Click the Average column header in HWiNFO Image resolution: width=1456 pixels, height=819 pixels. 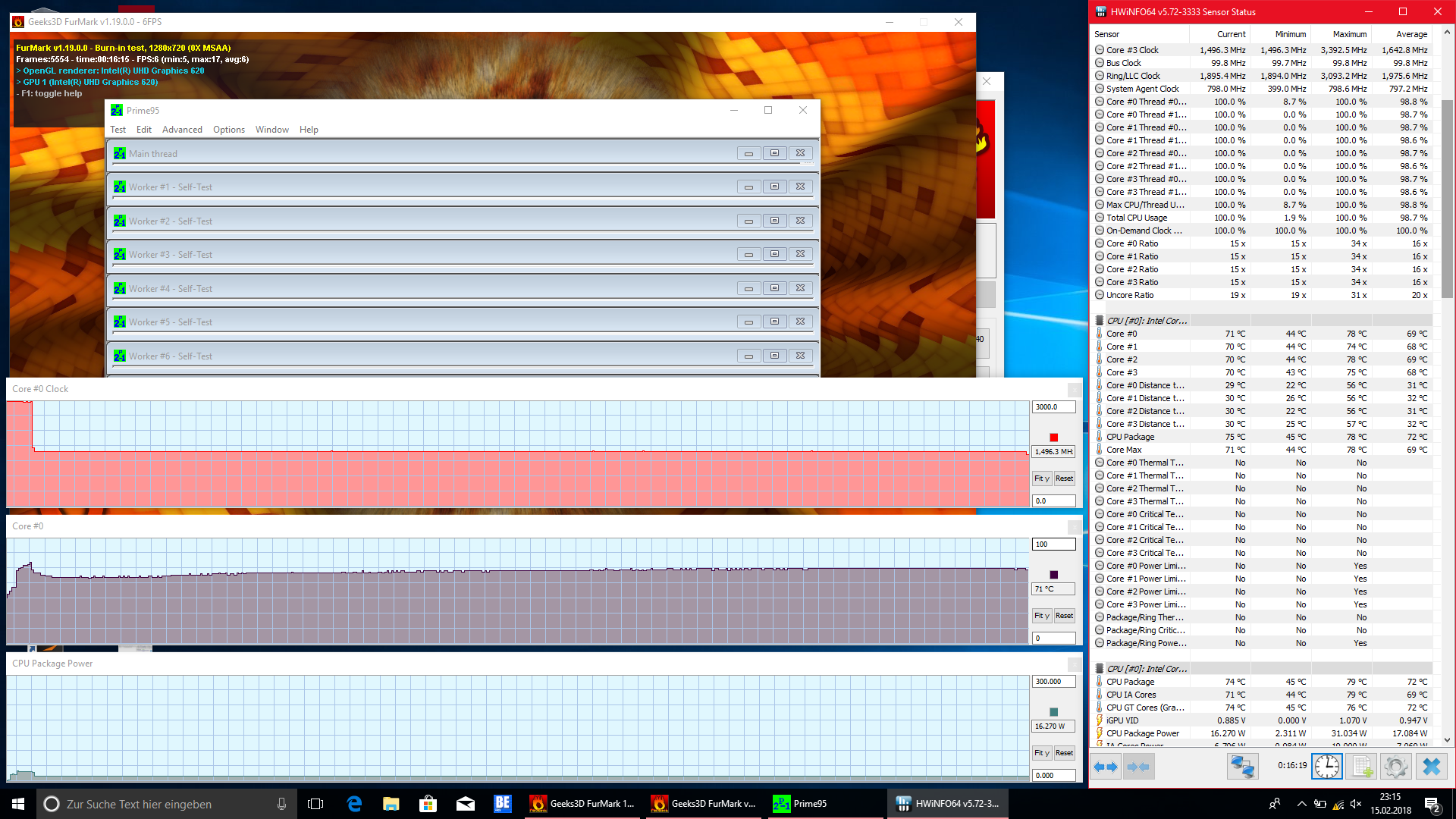[x=1401, y=34]
